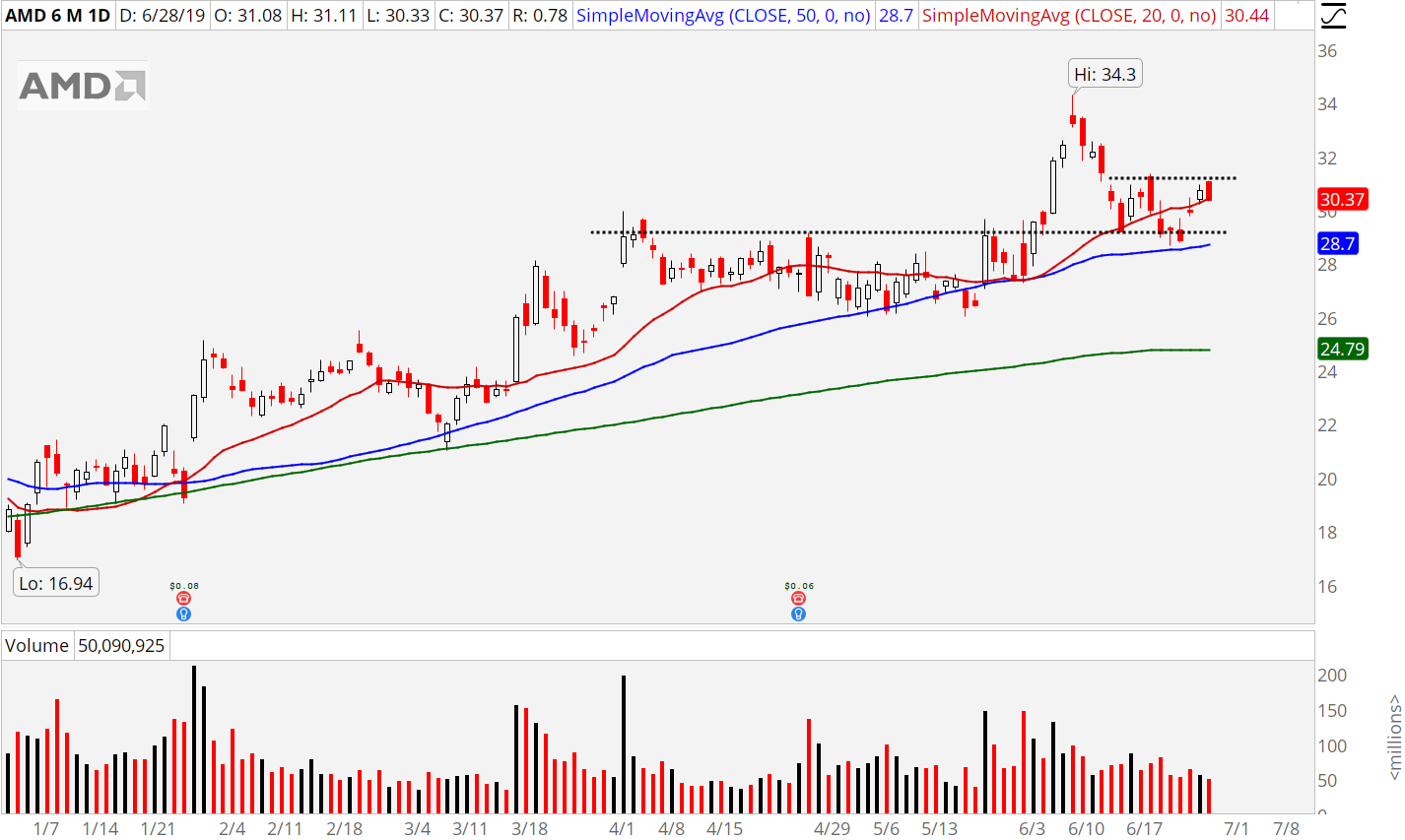
Task: Click the 36 price axis label
Action: 1328,51
